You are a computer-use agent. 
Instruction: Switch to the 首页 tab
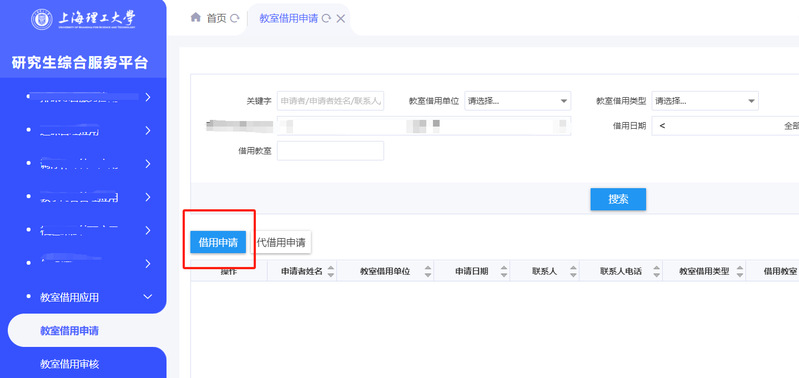coord(216,19)
